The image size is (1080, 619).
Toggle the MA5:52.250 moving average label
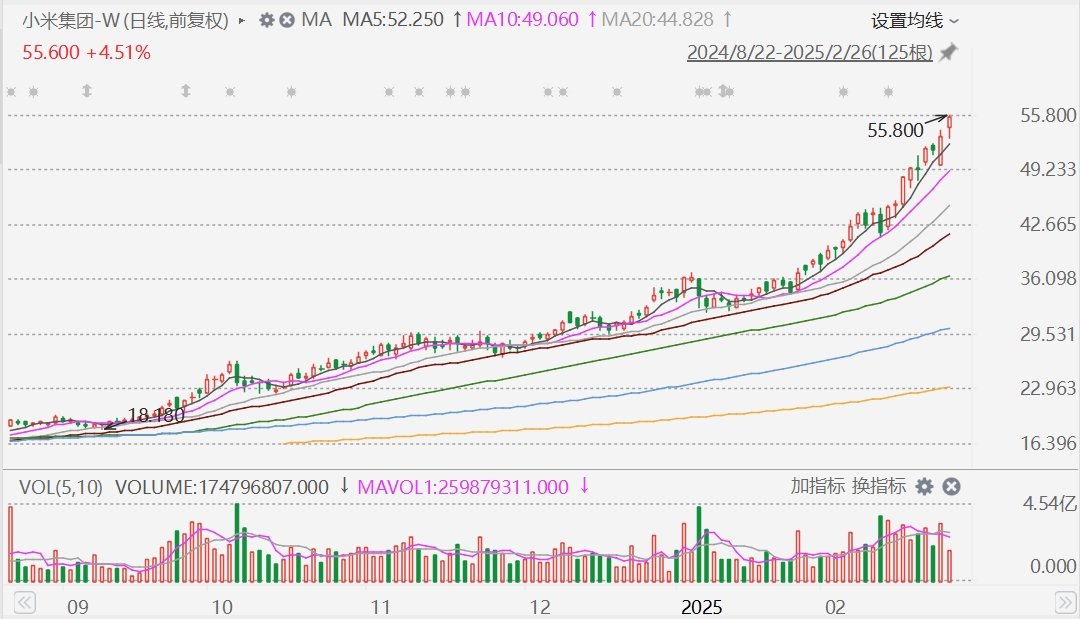click(x=392, y=20)
